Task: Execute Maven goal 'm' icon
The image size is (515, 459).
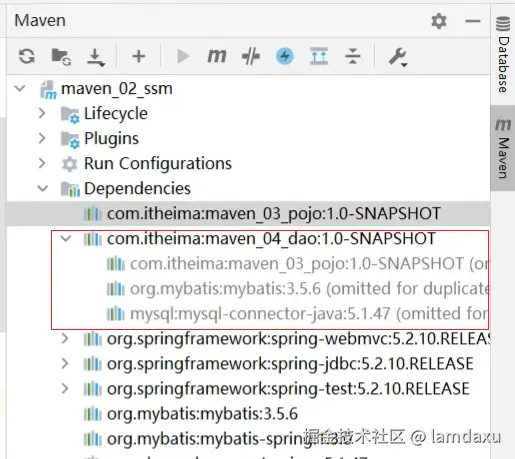Action: 217,56
